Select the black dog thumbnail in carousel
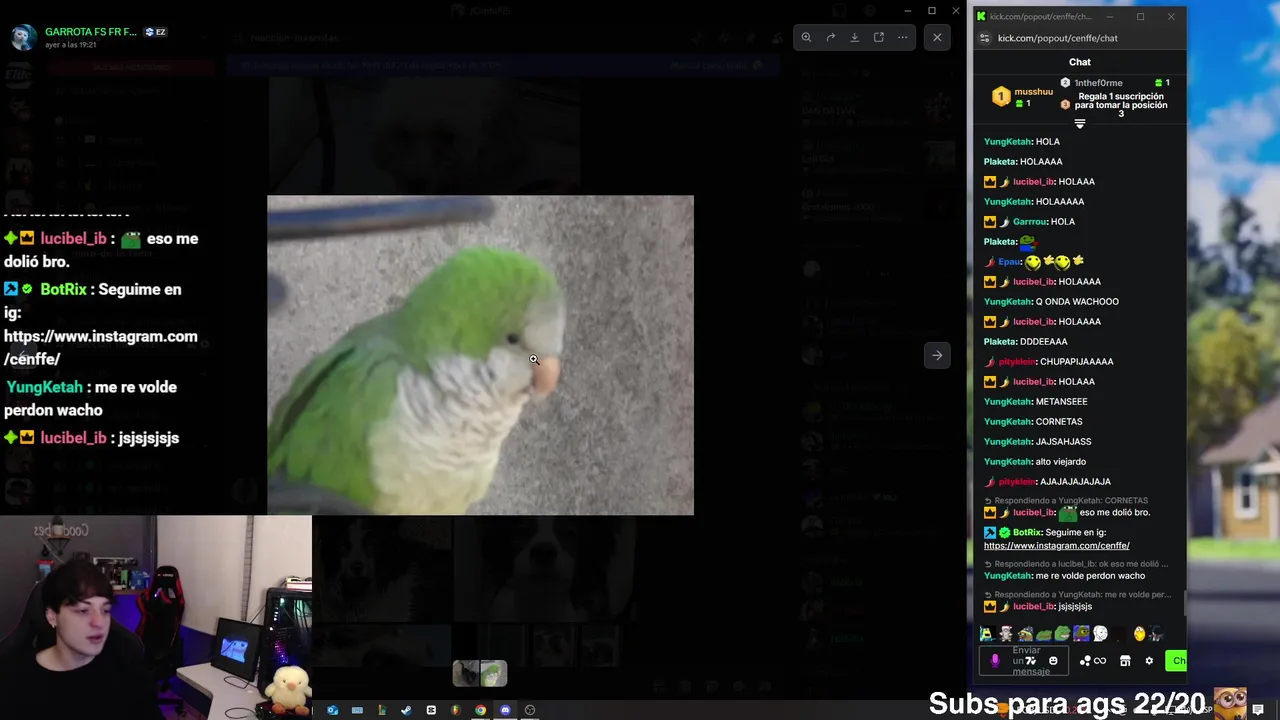 (x=466, y=673)
